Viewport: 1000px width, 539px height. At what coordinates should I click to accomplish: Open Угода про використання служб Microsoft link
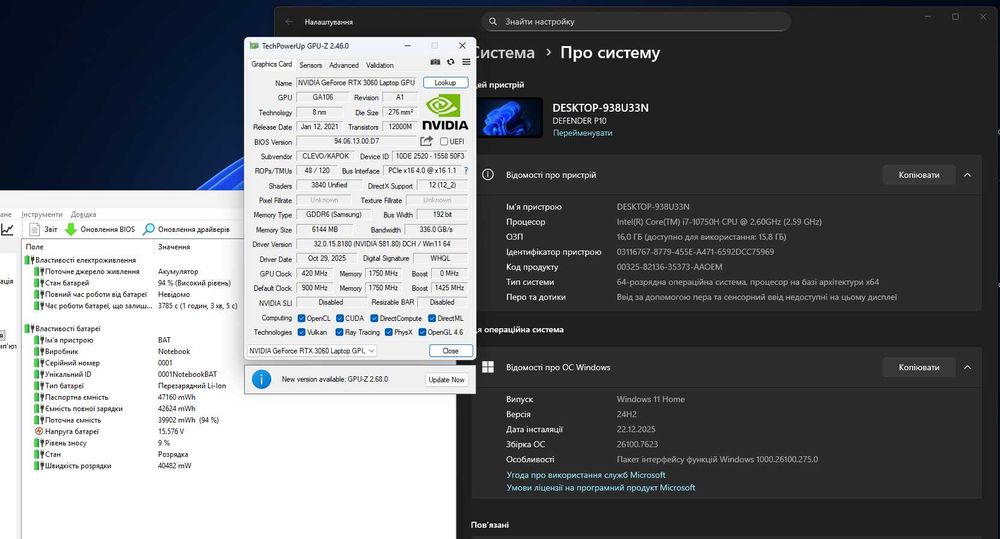click(x=585, y=475)
